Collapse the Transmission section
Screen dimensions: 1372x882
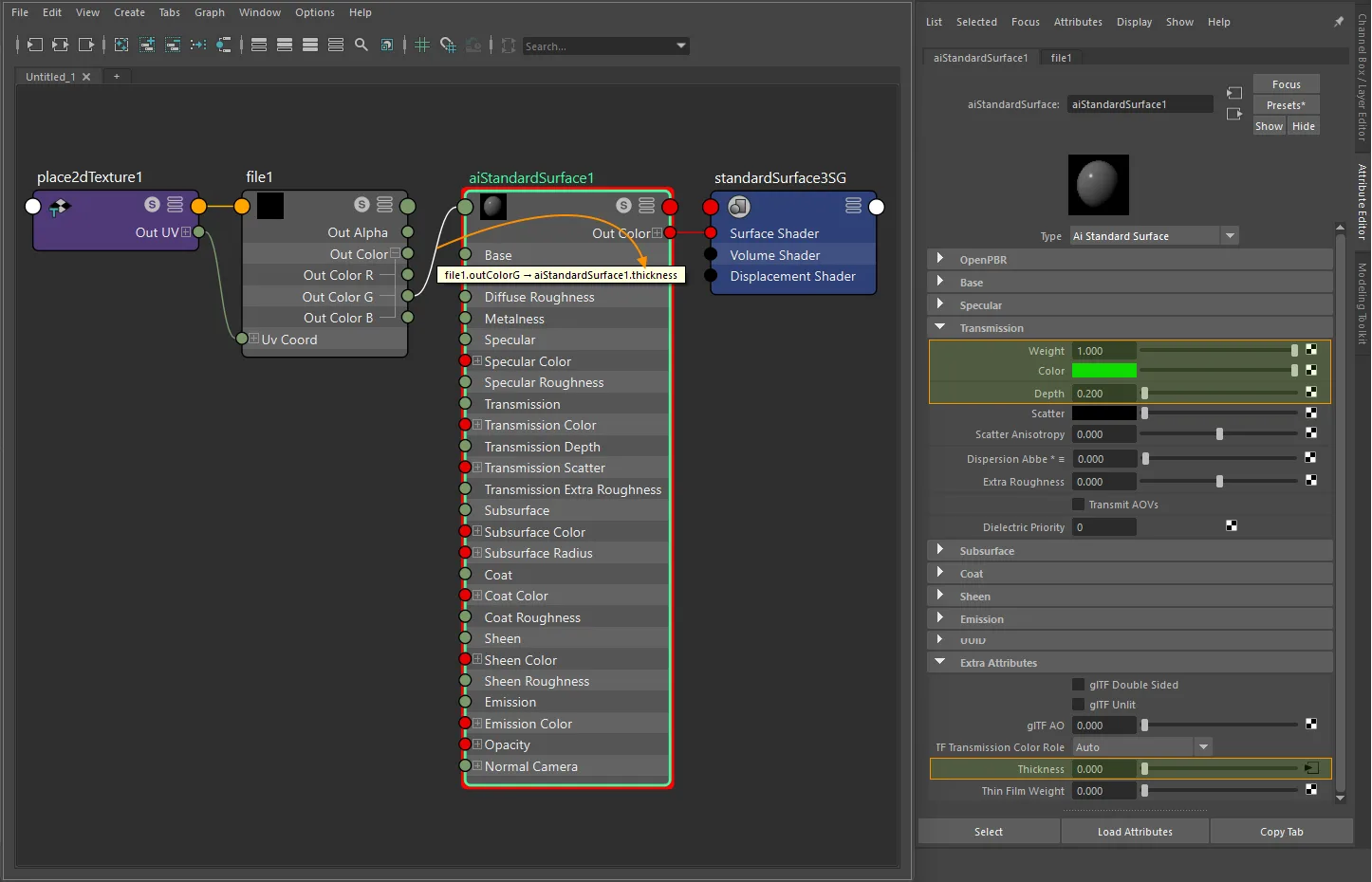[x=940, y=327]
